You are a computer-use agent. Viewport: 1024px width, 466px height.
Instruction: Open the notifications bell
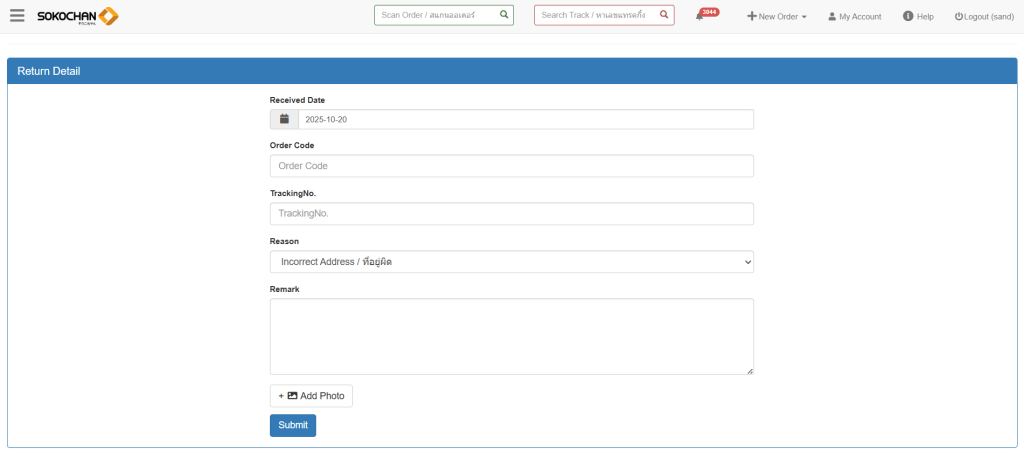click(700, 16)
